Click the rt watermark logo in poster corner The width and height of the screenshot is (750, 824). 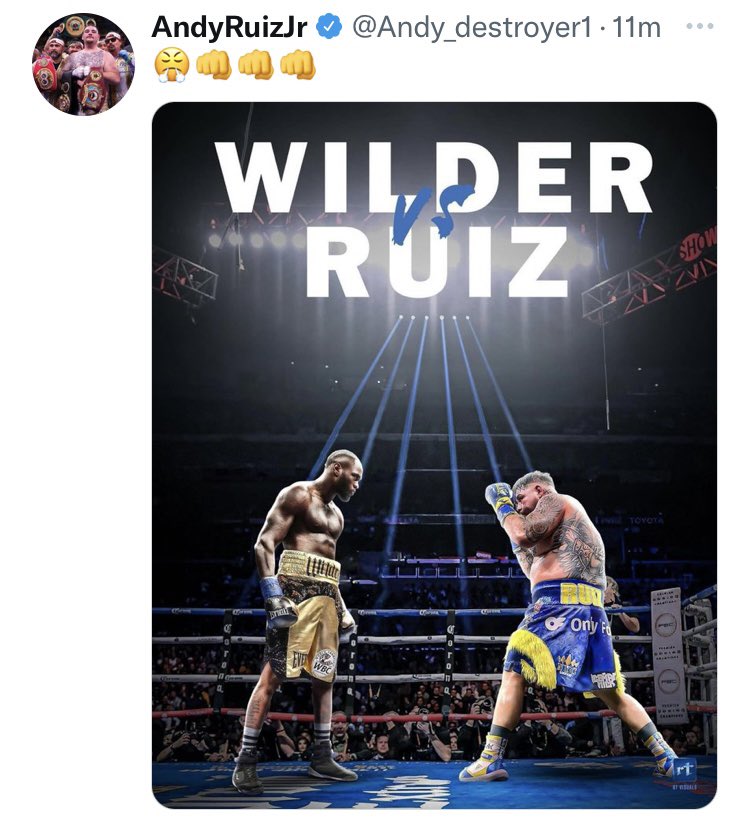pos(685,772)
